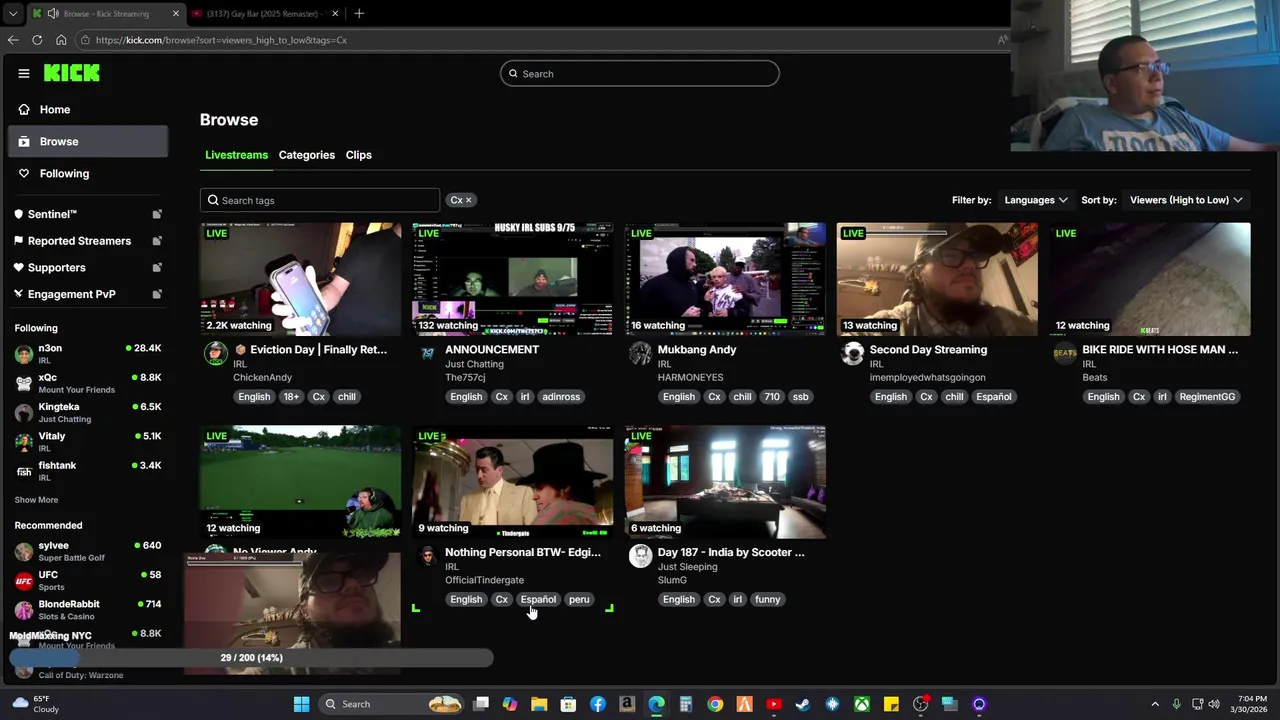The image size is (1280, 720).
Task: Click imemployedwhatsgoingon channel avatar
Action: pyautogui.click(x=852, y=353)
